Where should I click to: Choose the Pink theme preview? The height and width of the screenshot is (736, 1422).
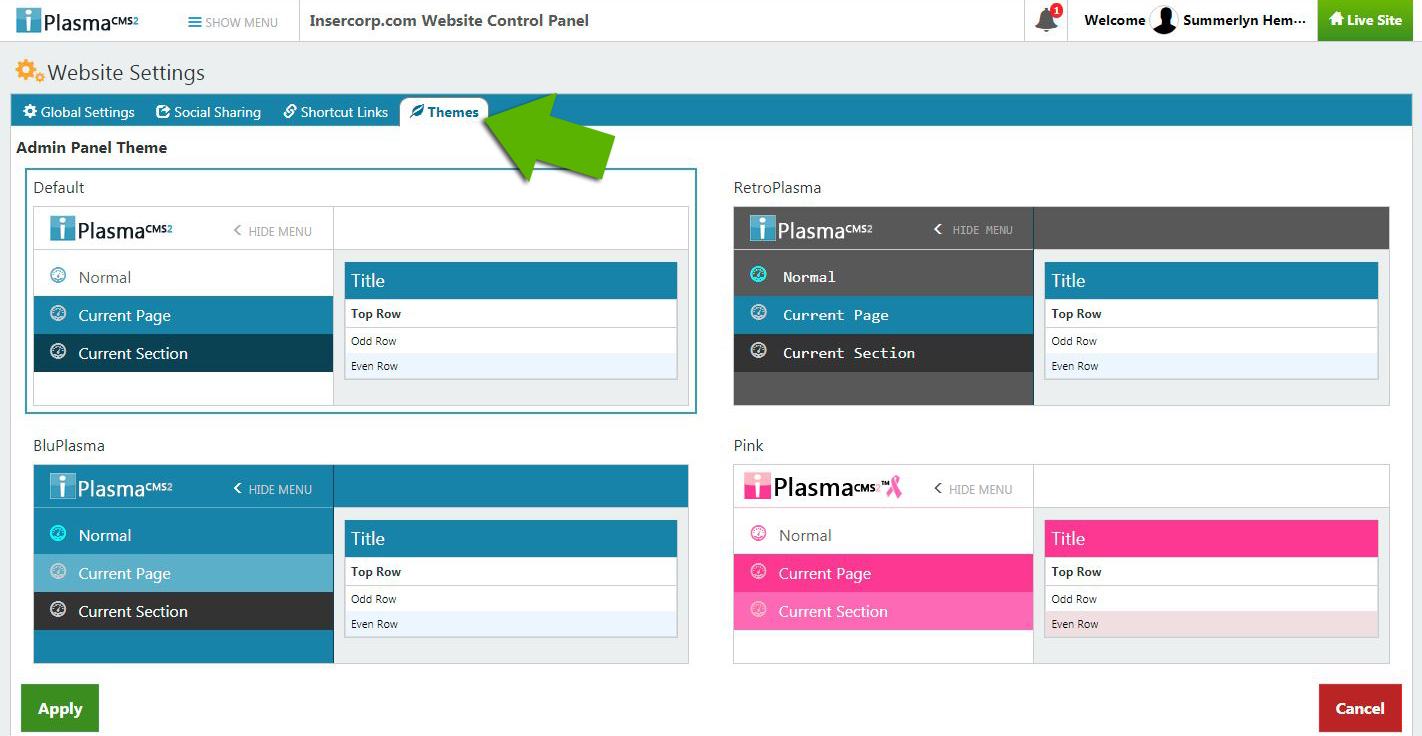point(1061,563)
